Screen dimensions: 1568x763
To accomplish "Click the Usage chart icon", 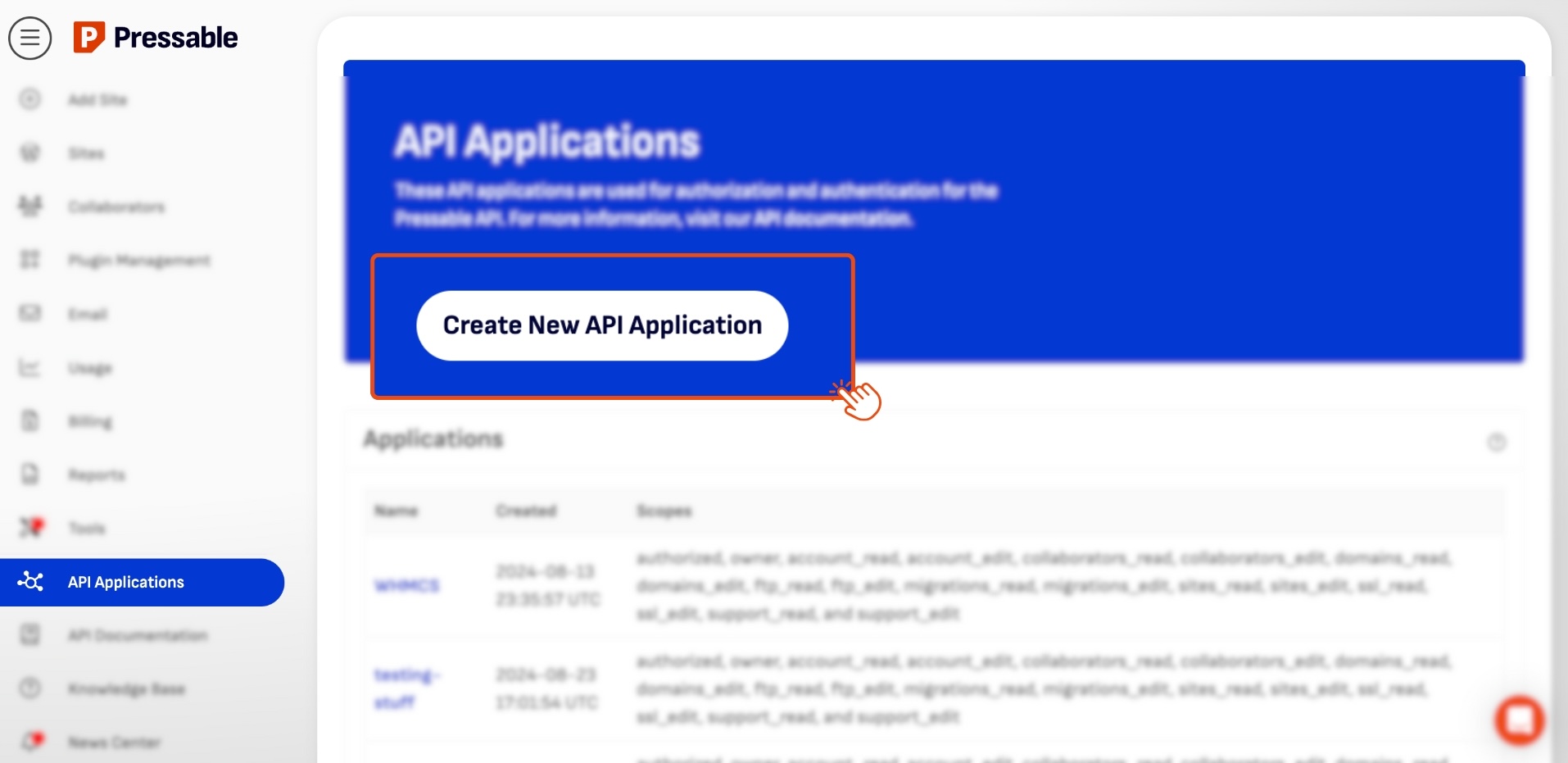I will (x=30, y=368).
